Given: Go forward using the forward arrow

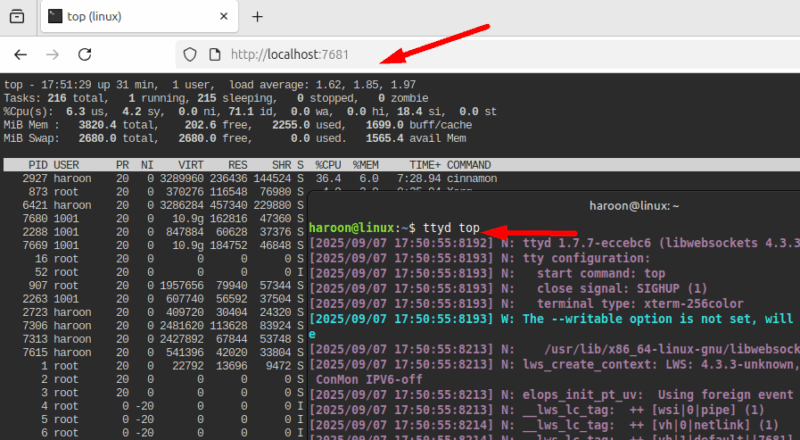Looking at the screenshot, I should pyautogui.click(x=53, y=55).
